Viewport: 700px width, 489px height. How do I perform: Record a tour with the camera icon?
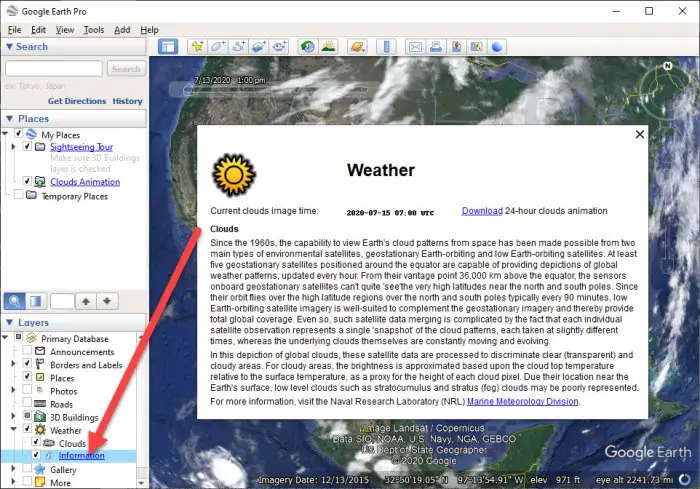(279, 46)
